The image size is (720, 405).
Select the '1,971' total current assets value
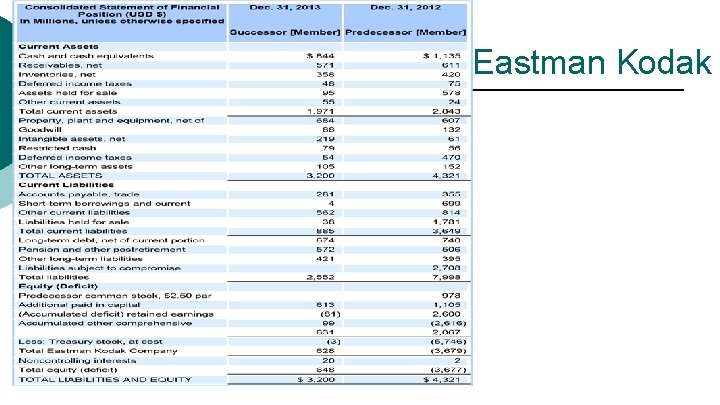(321, 112)
